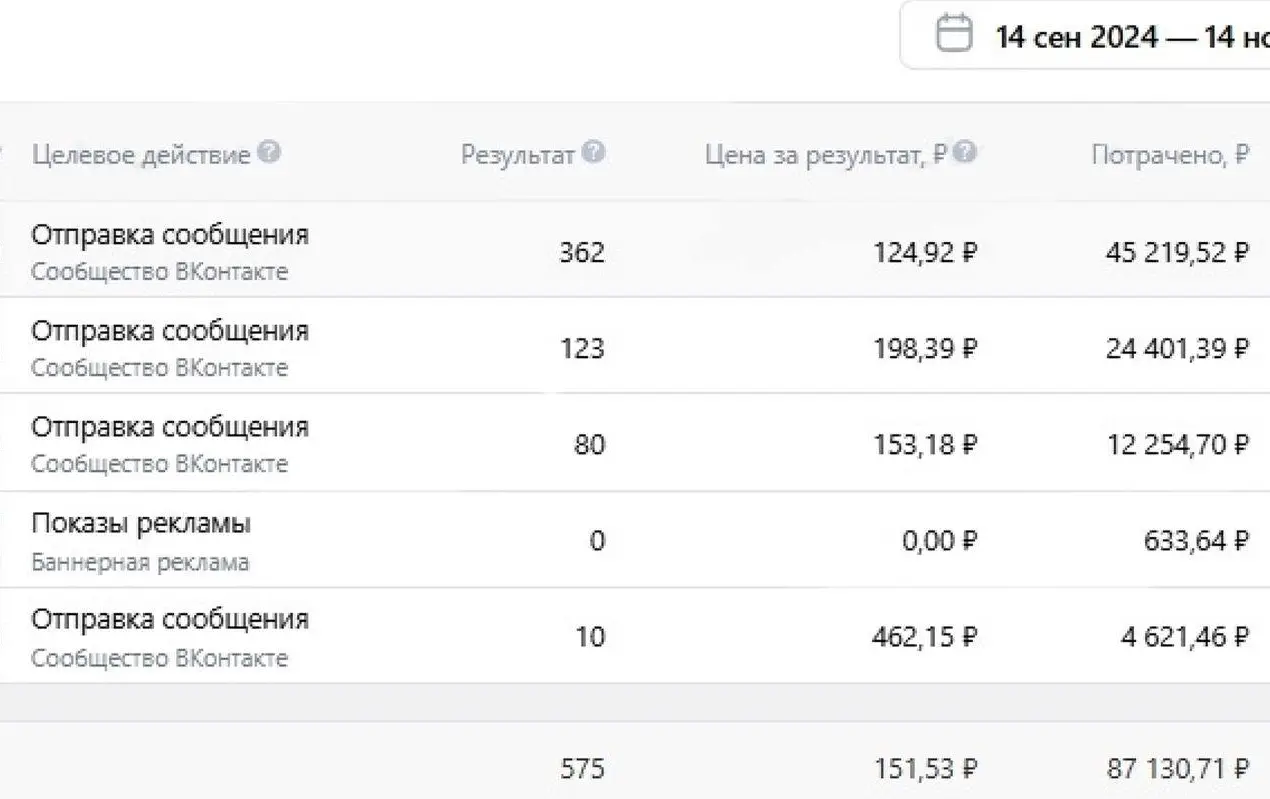Image resolution: width=1270 pixels, height=799 pixels.
Task: Sort by Потрачено column header
Action: (x=1170, y=155)
